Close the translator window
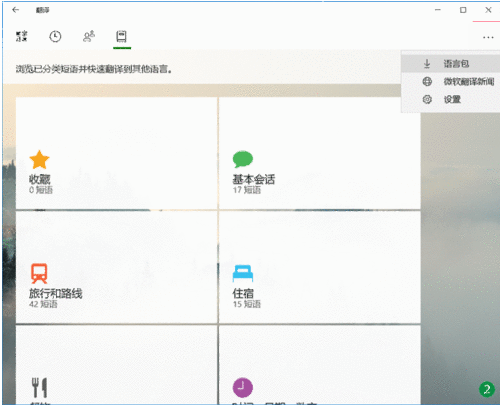 [x=488, y=10]
